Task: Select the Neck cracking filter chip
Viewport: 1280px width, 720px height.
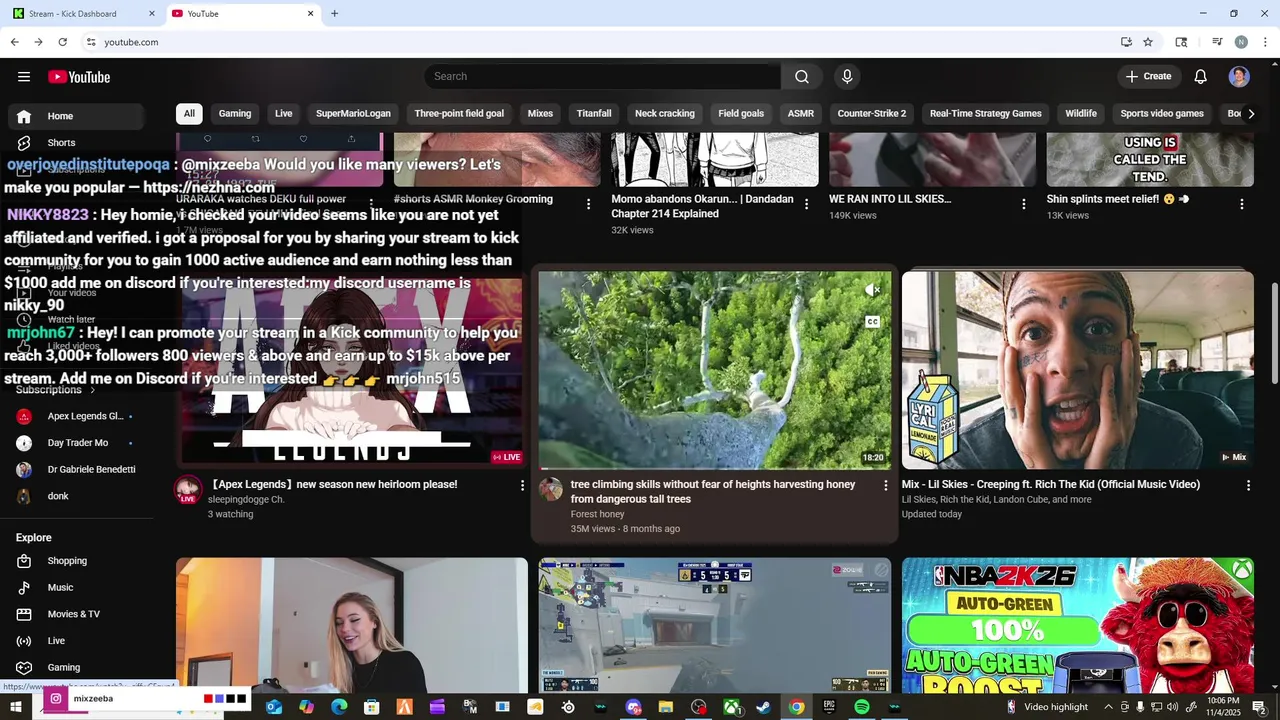Action: [x=665, y=113]
